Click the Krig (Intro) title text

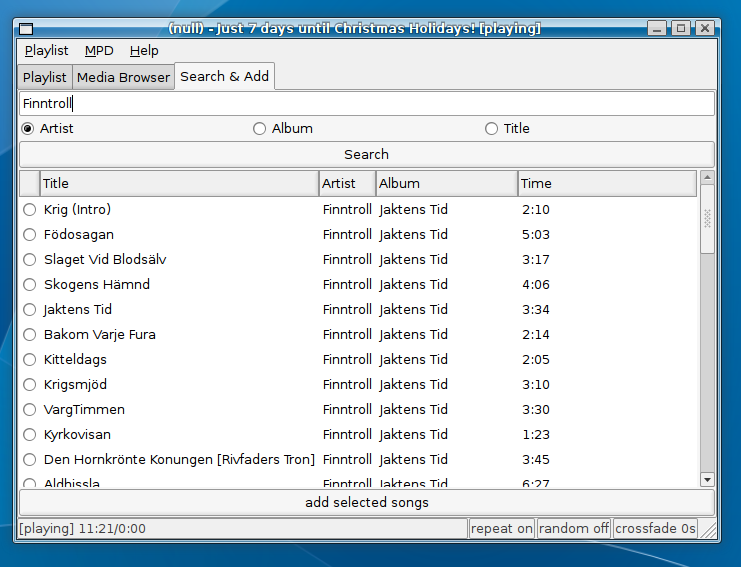pos(78,209)
